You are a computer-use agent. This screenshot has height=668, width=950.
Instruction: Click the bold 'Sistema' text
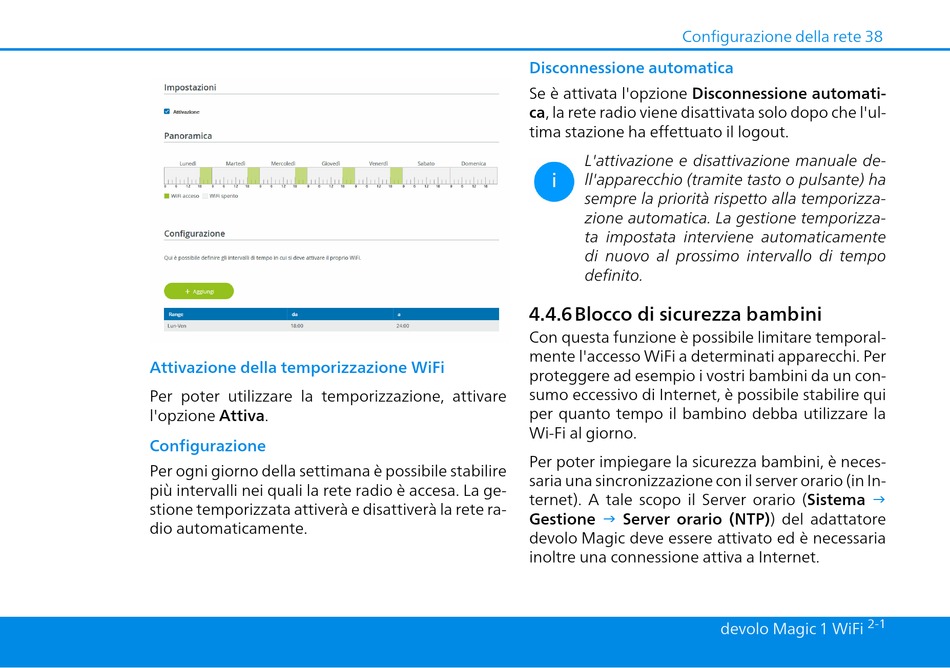pos(836,500)
